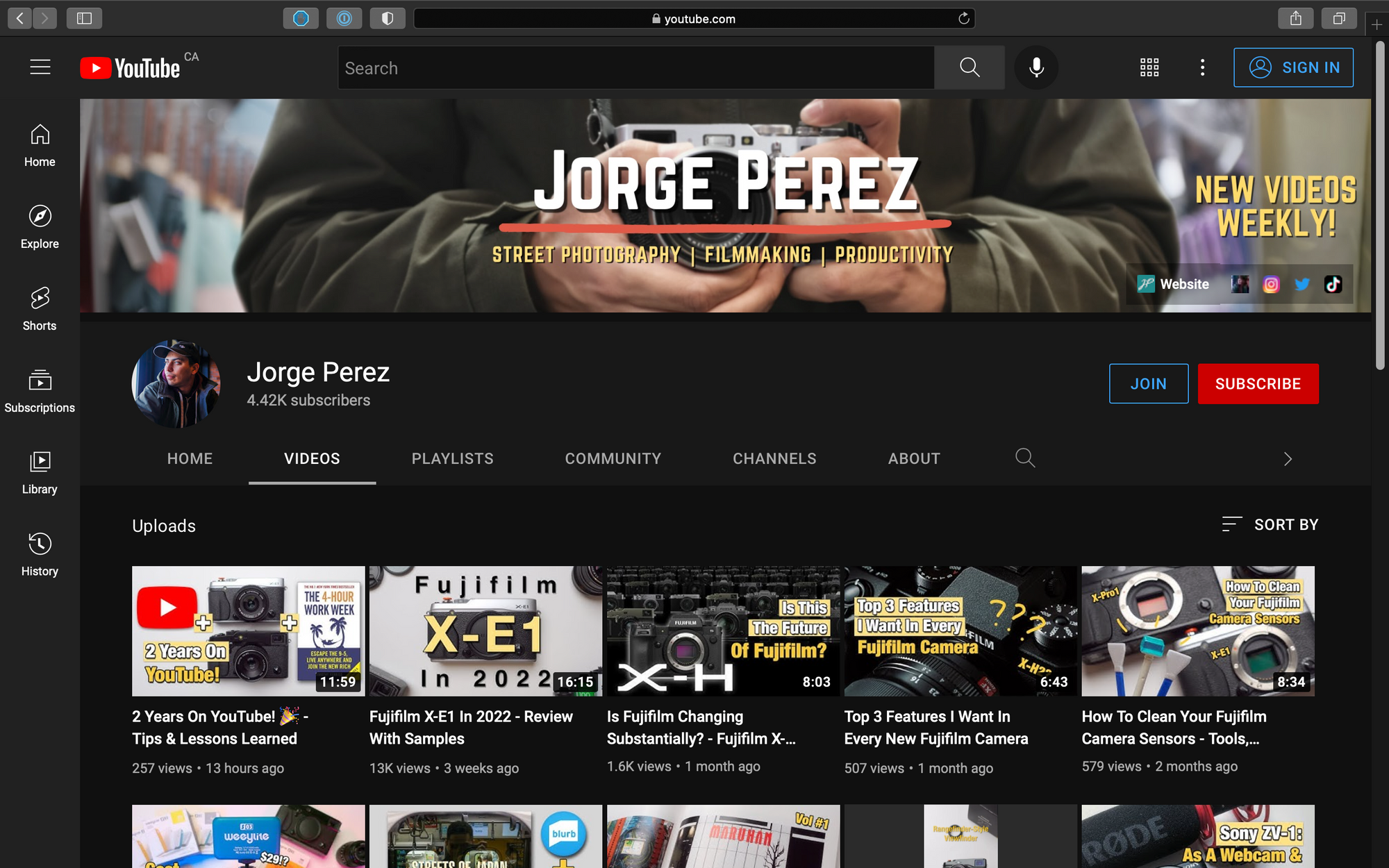Open 'Fujifilm X-E1 In 2022 - Review' title
Viewport: 1389px width, 868px height.
click(471, 727)
